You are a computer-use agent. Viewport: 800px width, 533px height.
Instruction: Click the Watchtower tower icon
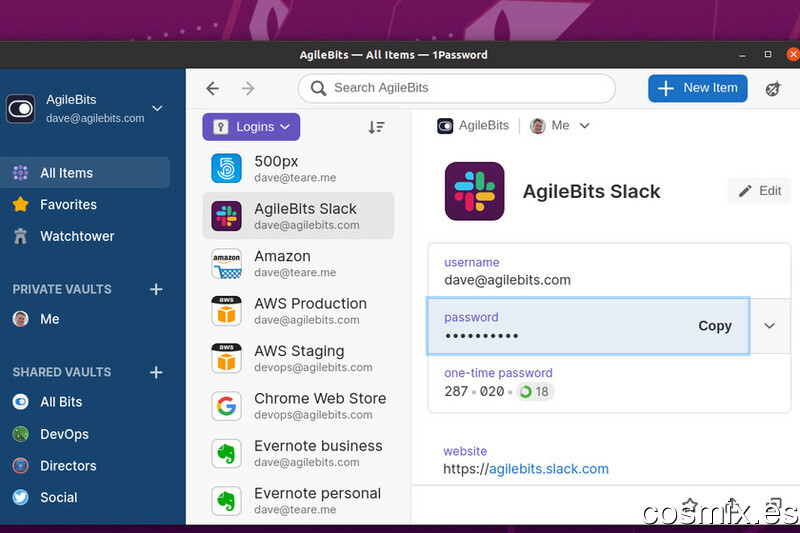click(x=20, y=236)
